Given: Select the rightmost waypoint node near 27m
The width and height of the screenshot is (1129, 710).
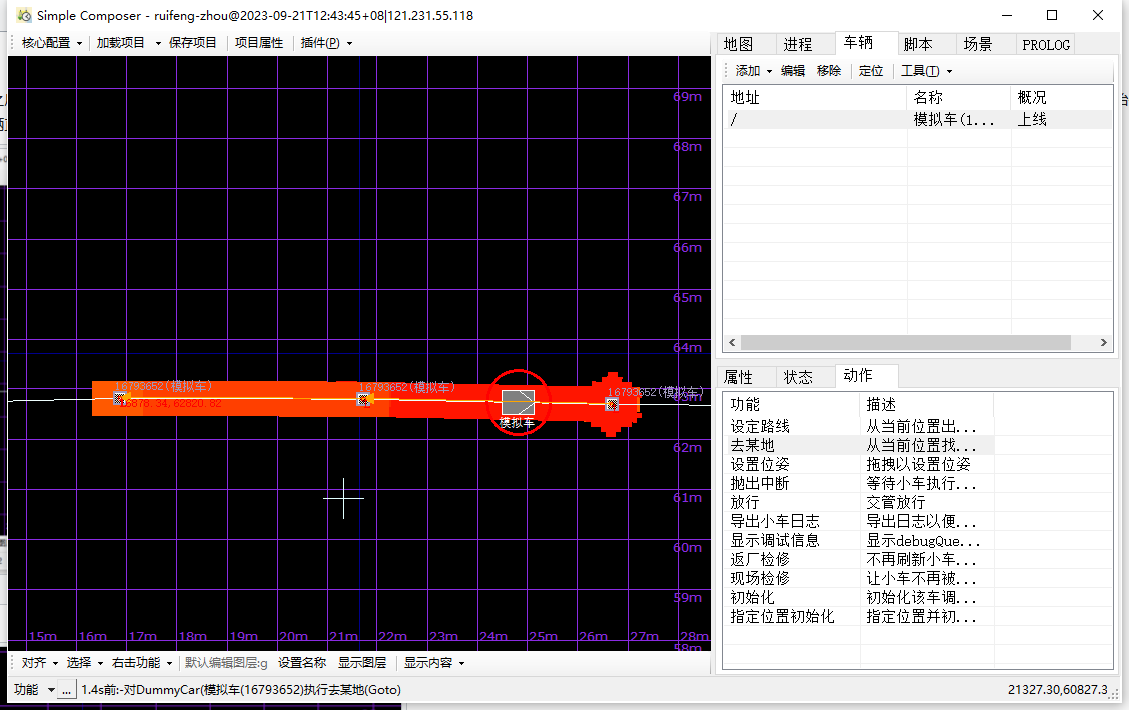Looking at the screenshot, I should tap(612, 404).
